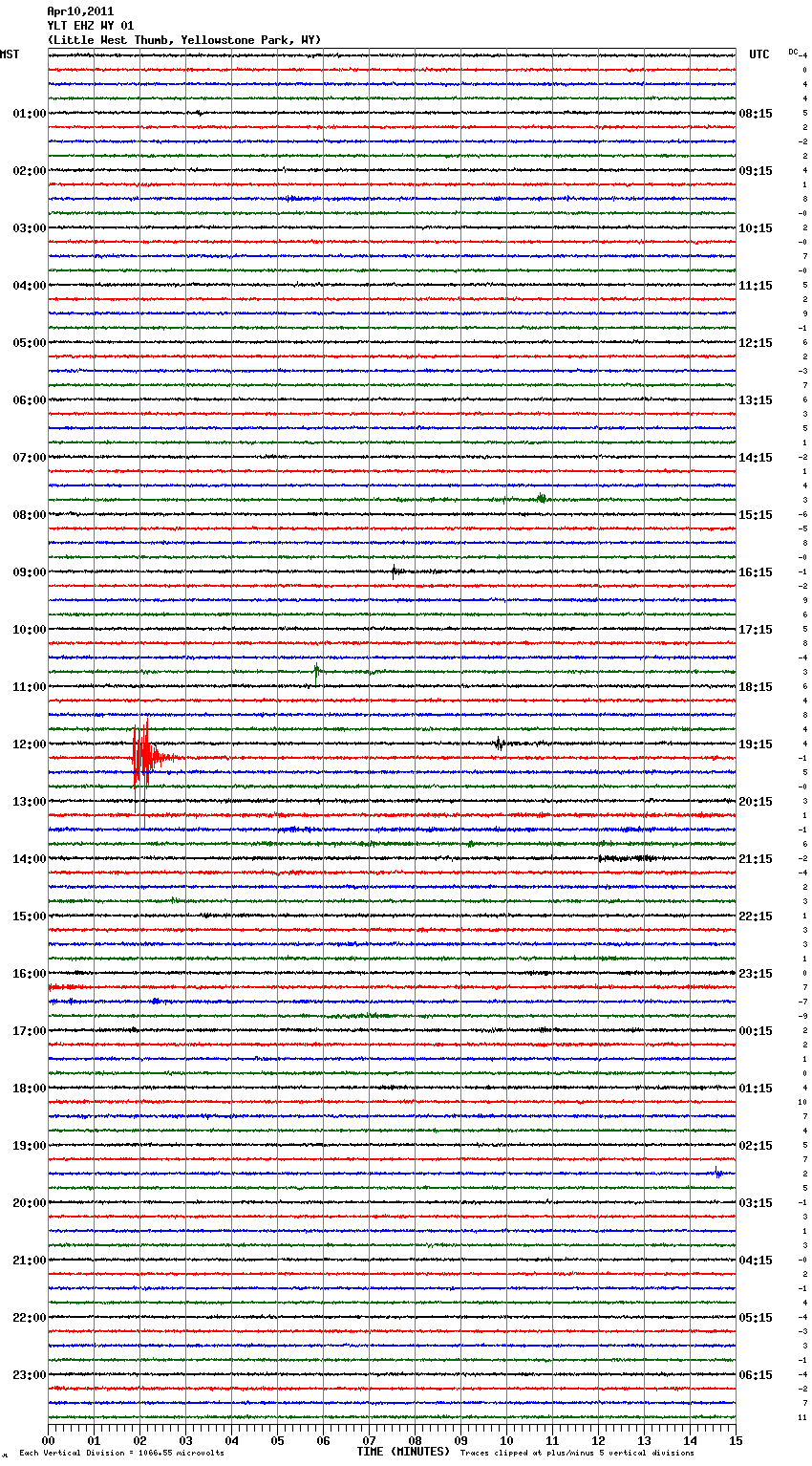
Task: Click minute-axis tick label 00
Action: coord(48,1440)
